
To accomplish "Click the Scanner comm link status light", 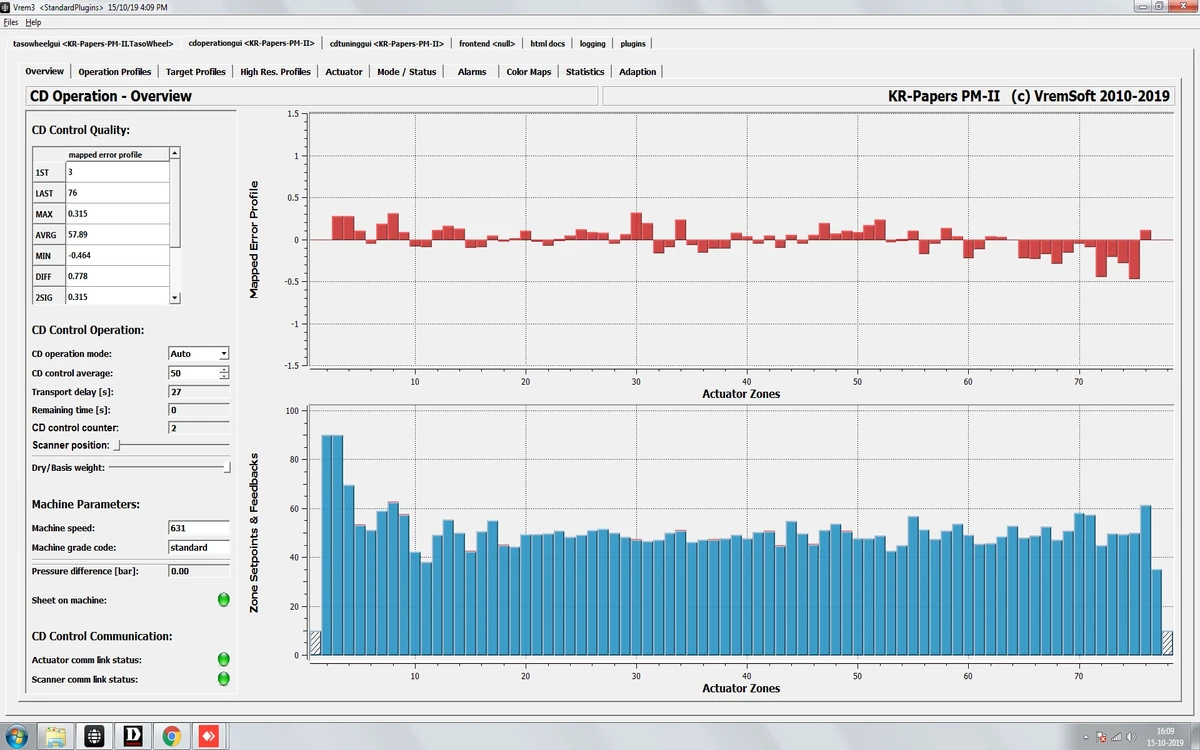I will tap(224, 679).
